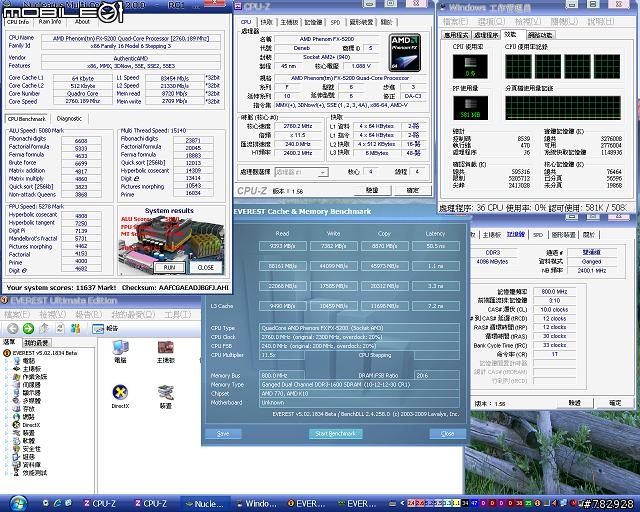The width and height of the screenshot is (640, 512).
Task: Click the green forward arrow in EVEREST
Action: click(x=28, y=328)
